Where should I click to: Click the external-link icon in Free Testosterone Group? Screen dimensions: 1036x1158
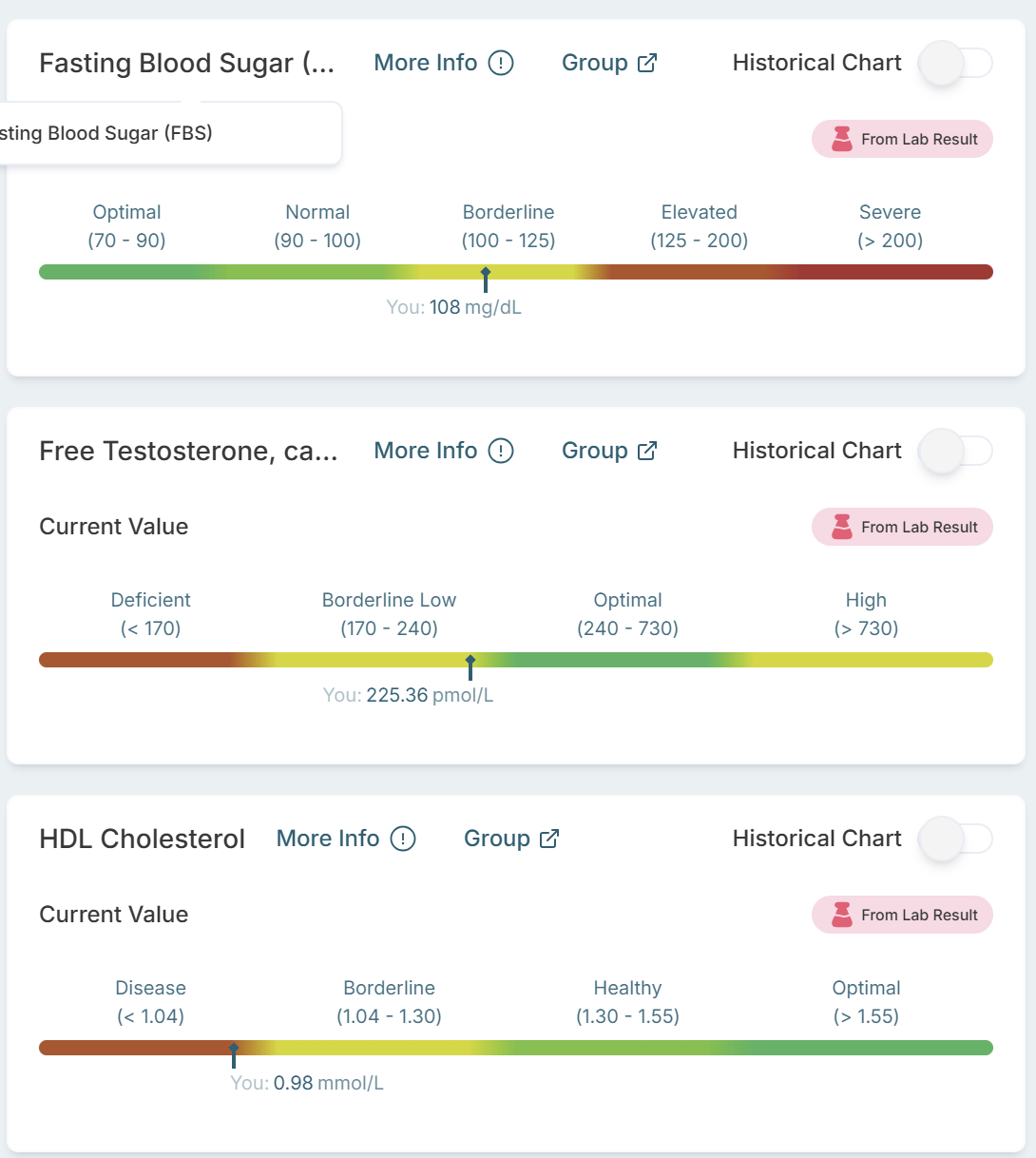point(647,451)
